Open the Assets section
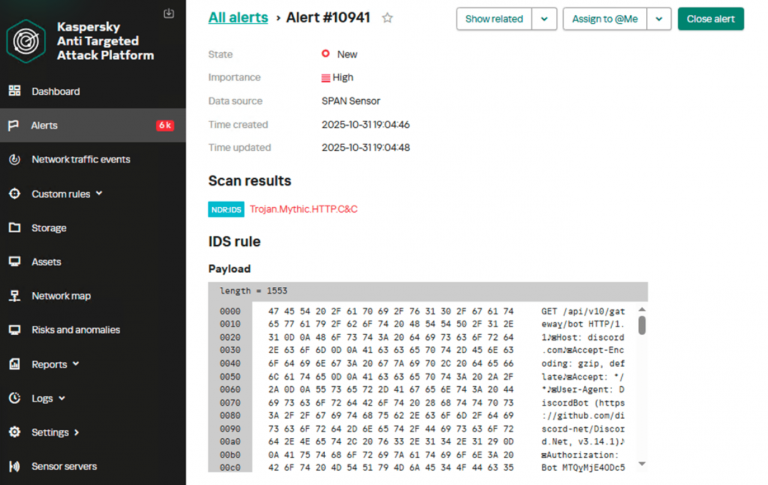 [x=47, y=262]
